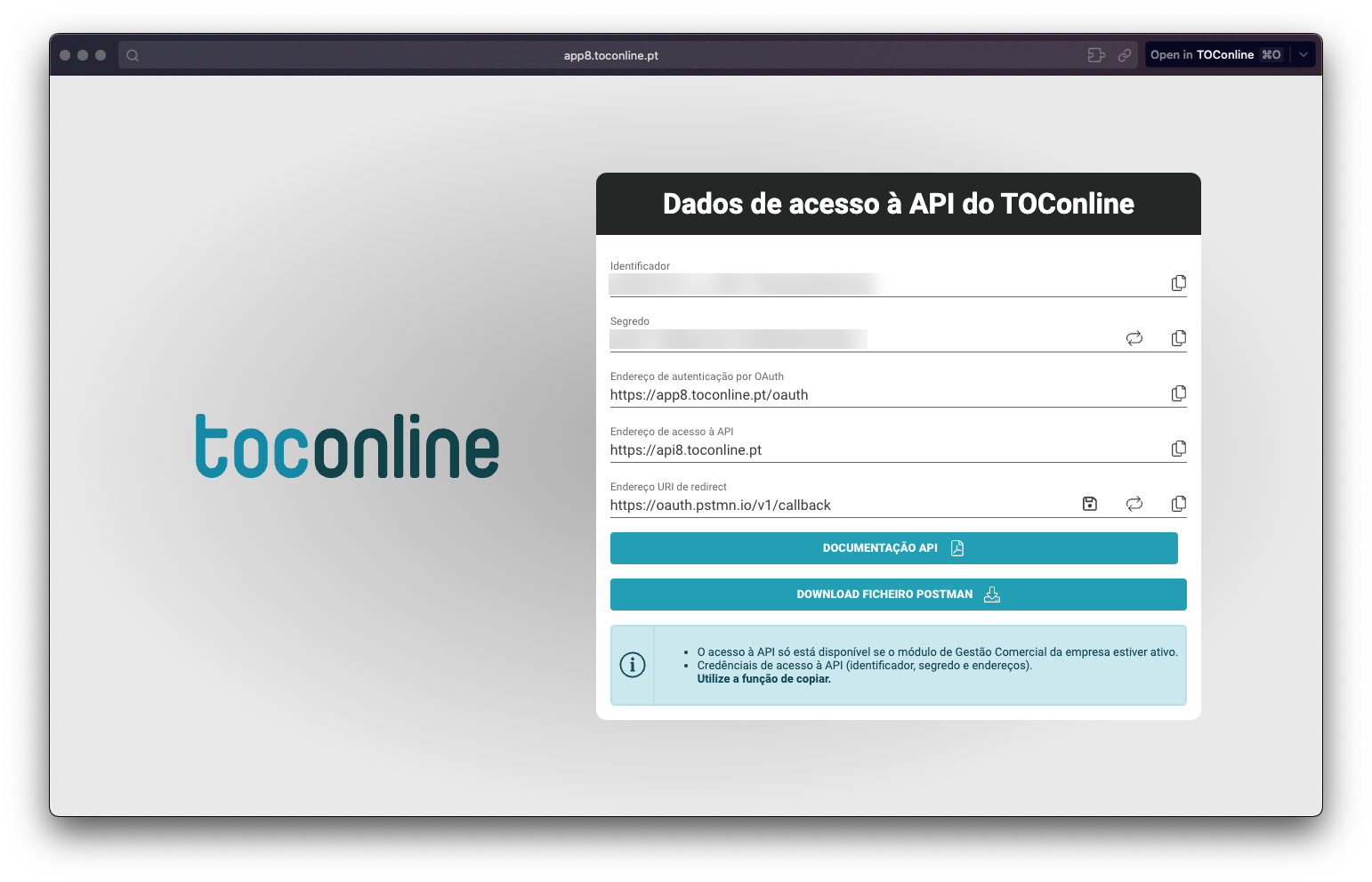This screenshot has width=1372, height=882.
Task: Copy the Segredo value
Action: 1179,338
